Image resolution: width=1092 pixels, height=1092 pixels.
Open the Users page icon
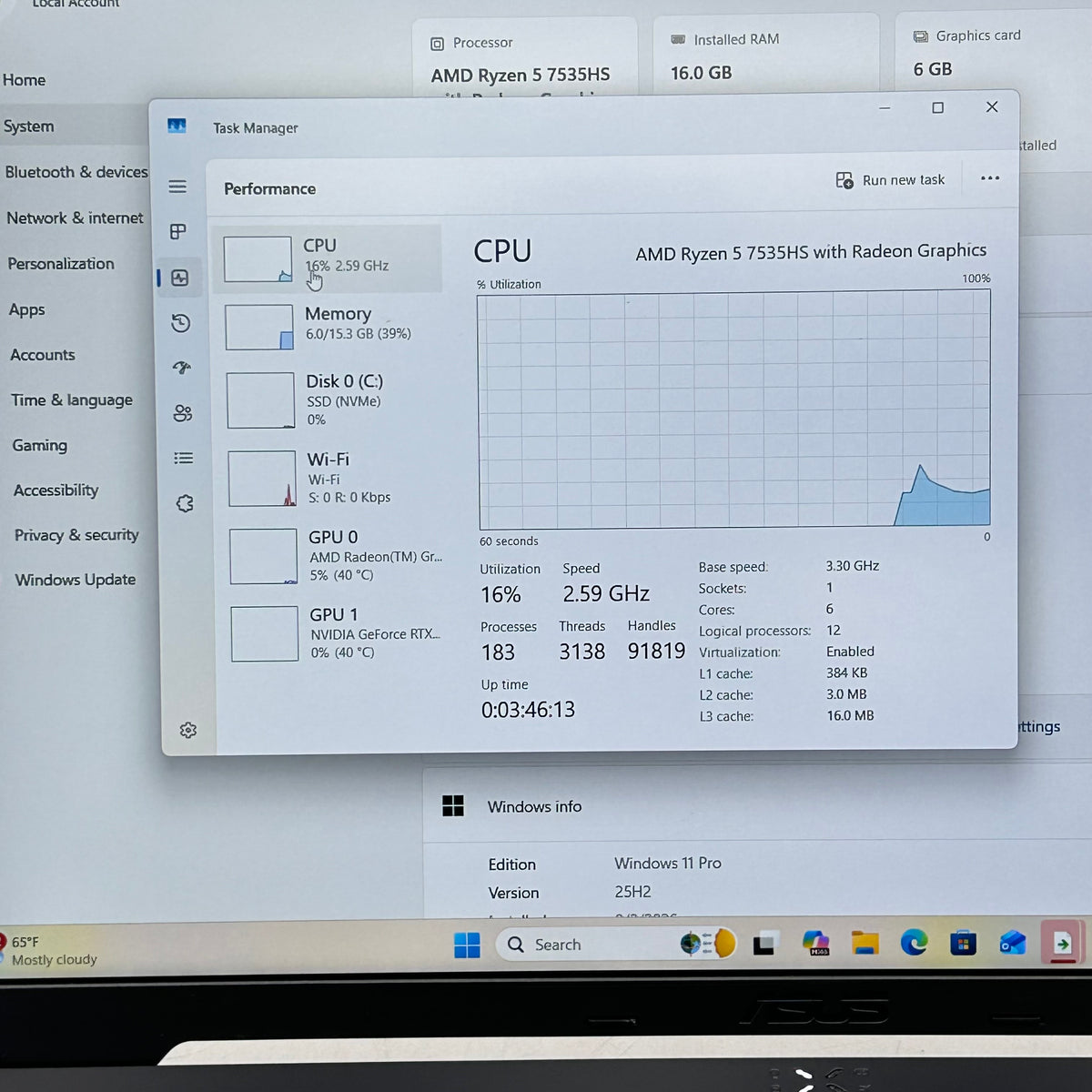tap(183, 413)
